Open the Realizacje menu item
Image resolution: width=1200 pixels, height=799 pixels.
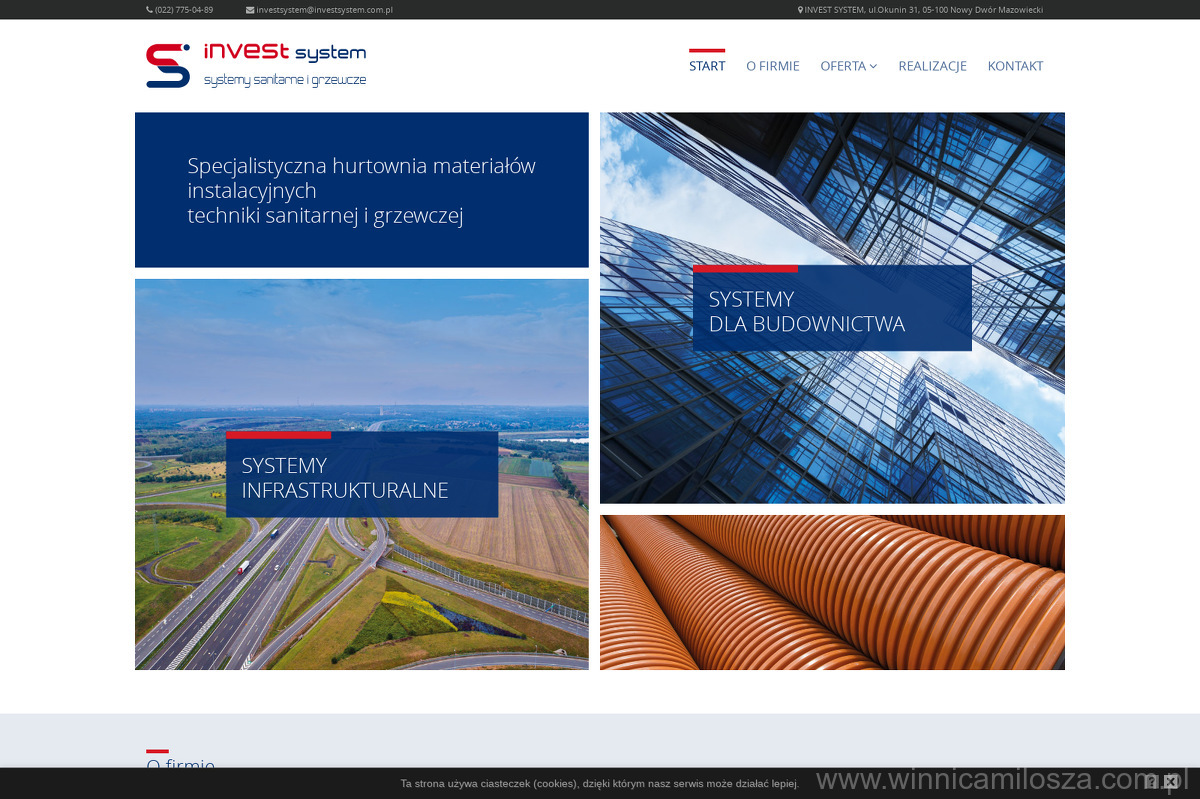[932, 66]
